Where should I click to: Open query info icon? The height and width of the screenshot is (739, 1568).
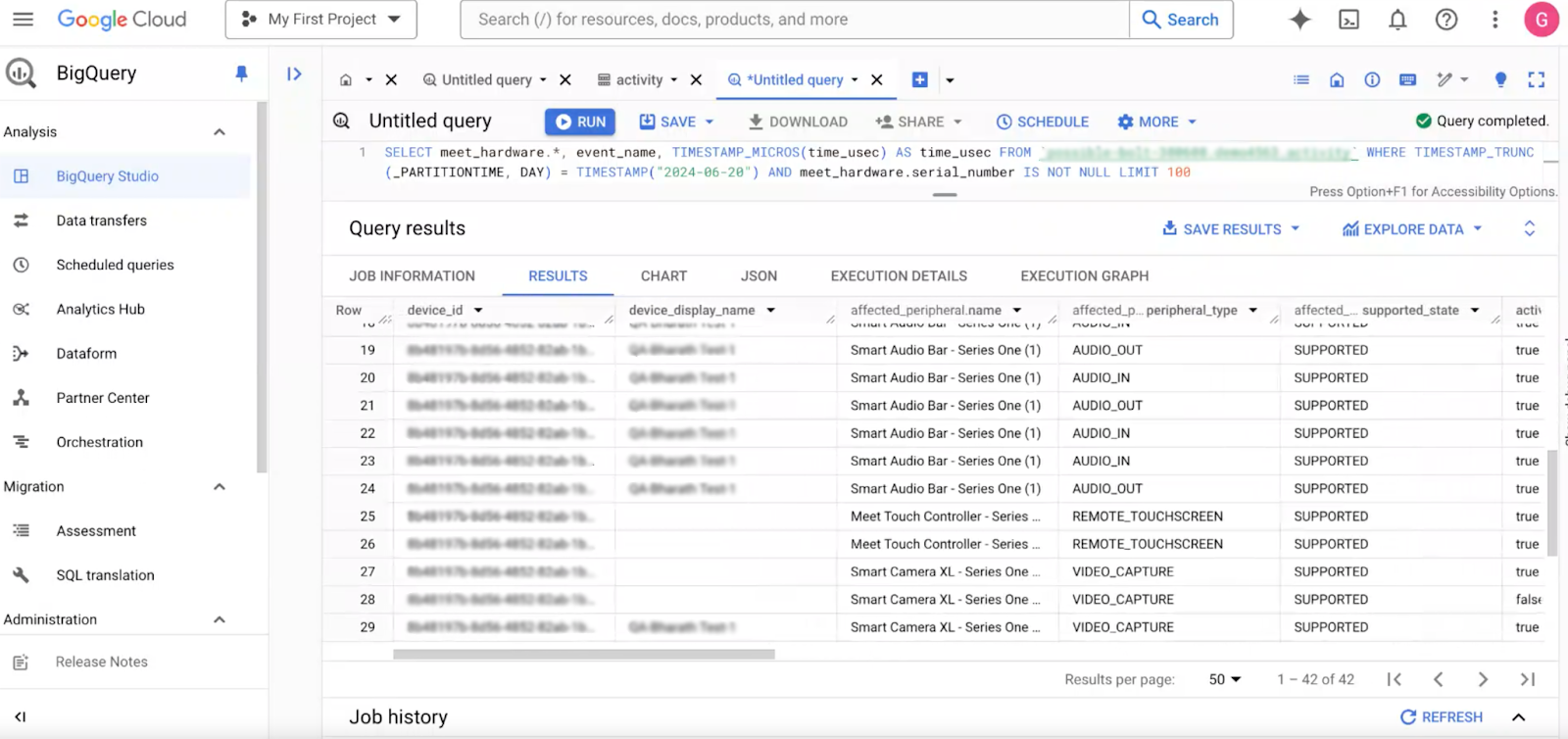[x=1372, y=80]
